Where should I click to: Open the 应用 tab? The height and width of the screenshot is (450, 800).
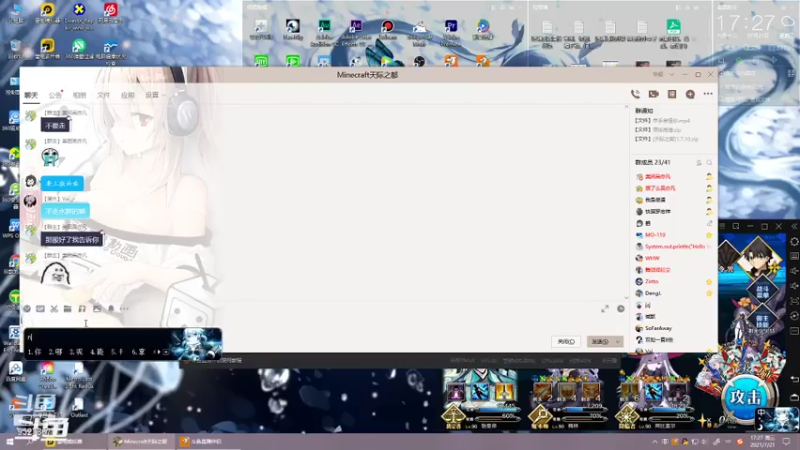click(128, 95)
